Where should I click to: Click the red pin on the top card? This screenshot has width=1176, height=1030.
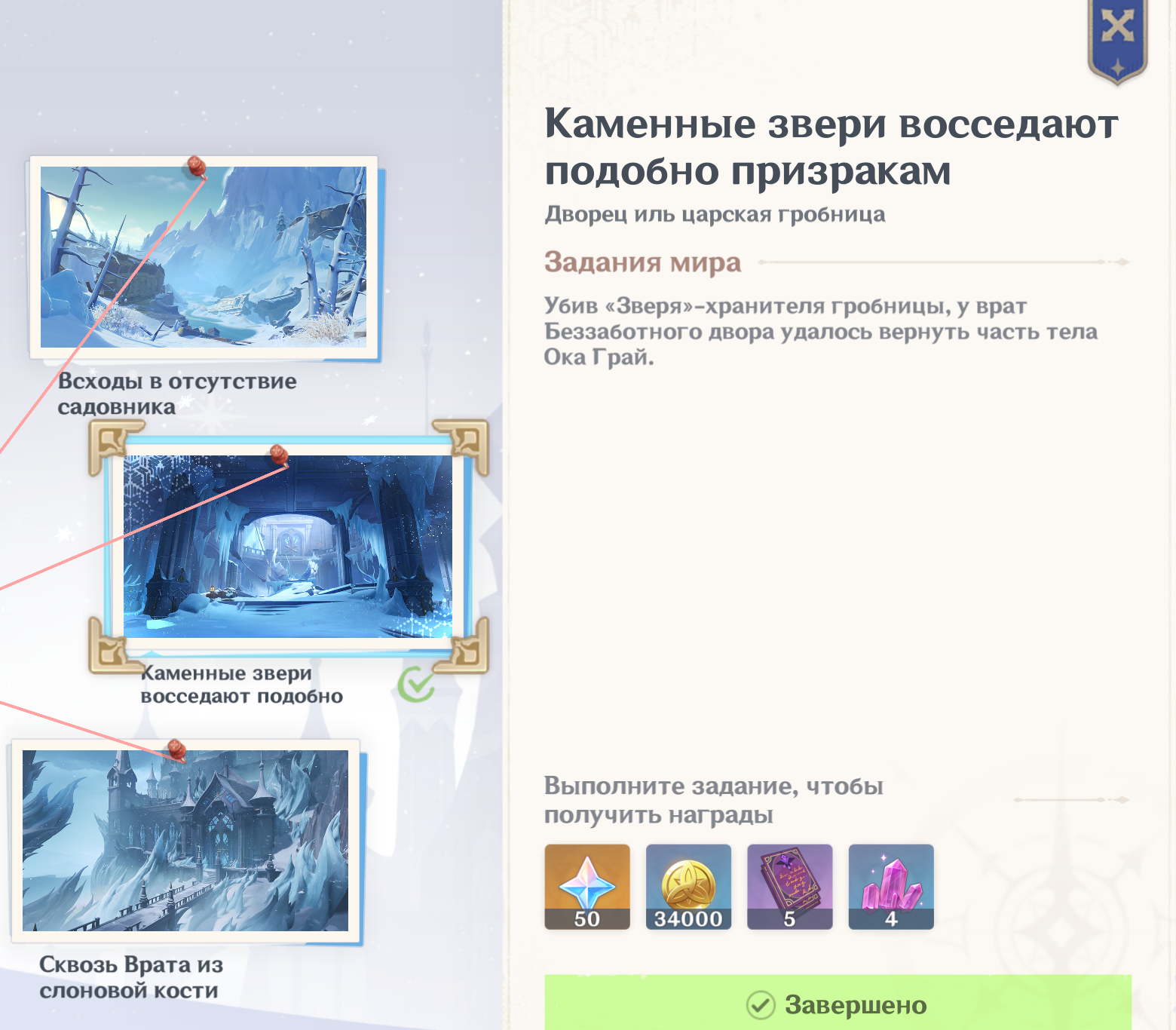[197, 167]
